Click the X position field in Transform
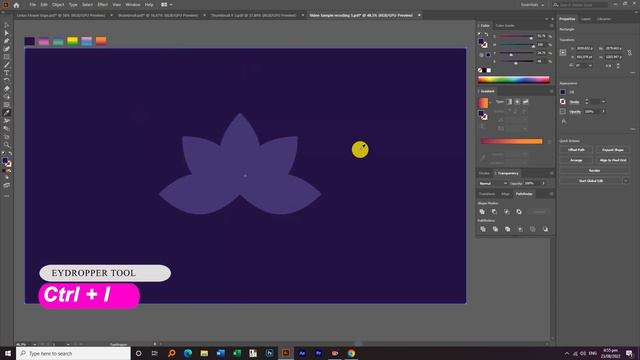 584,49
